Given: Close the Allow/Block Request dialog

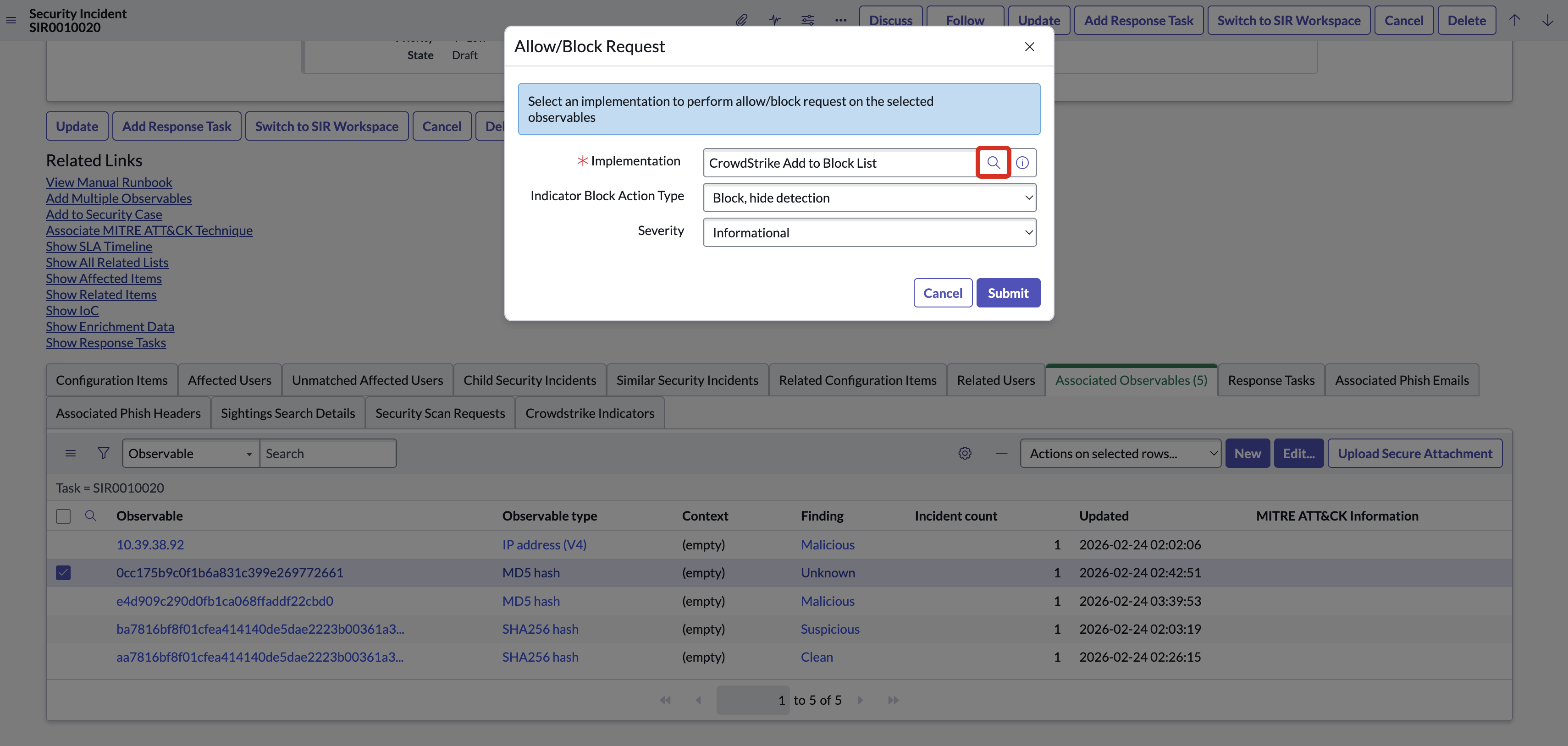Looking at the screenshot, I should pyautogui.click(x=1029, y=47).
